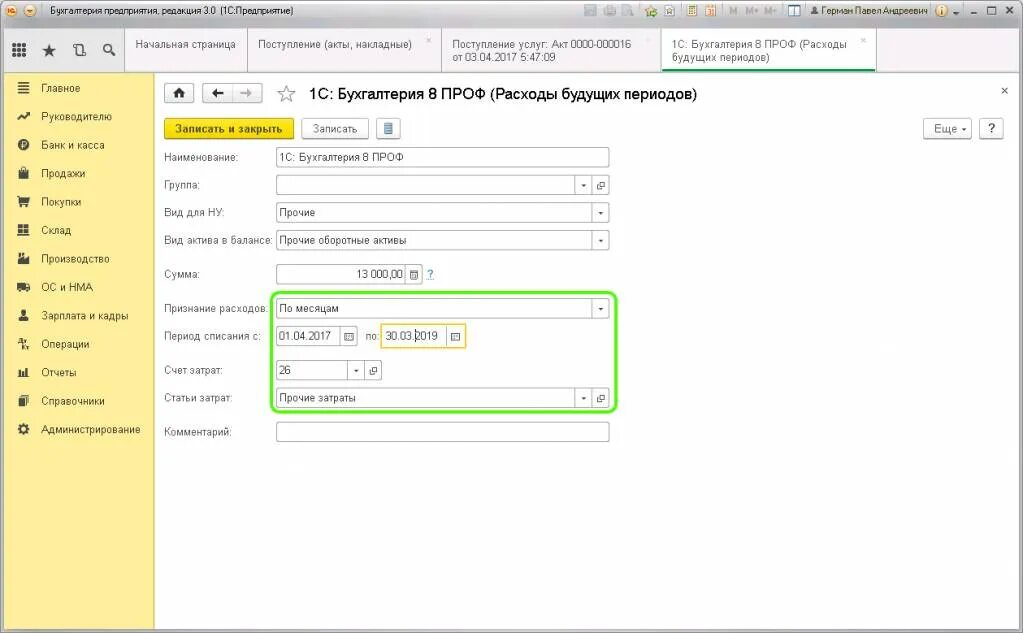Open the Покупки section
1023x633 pixels.
(x=61, y=202)
